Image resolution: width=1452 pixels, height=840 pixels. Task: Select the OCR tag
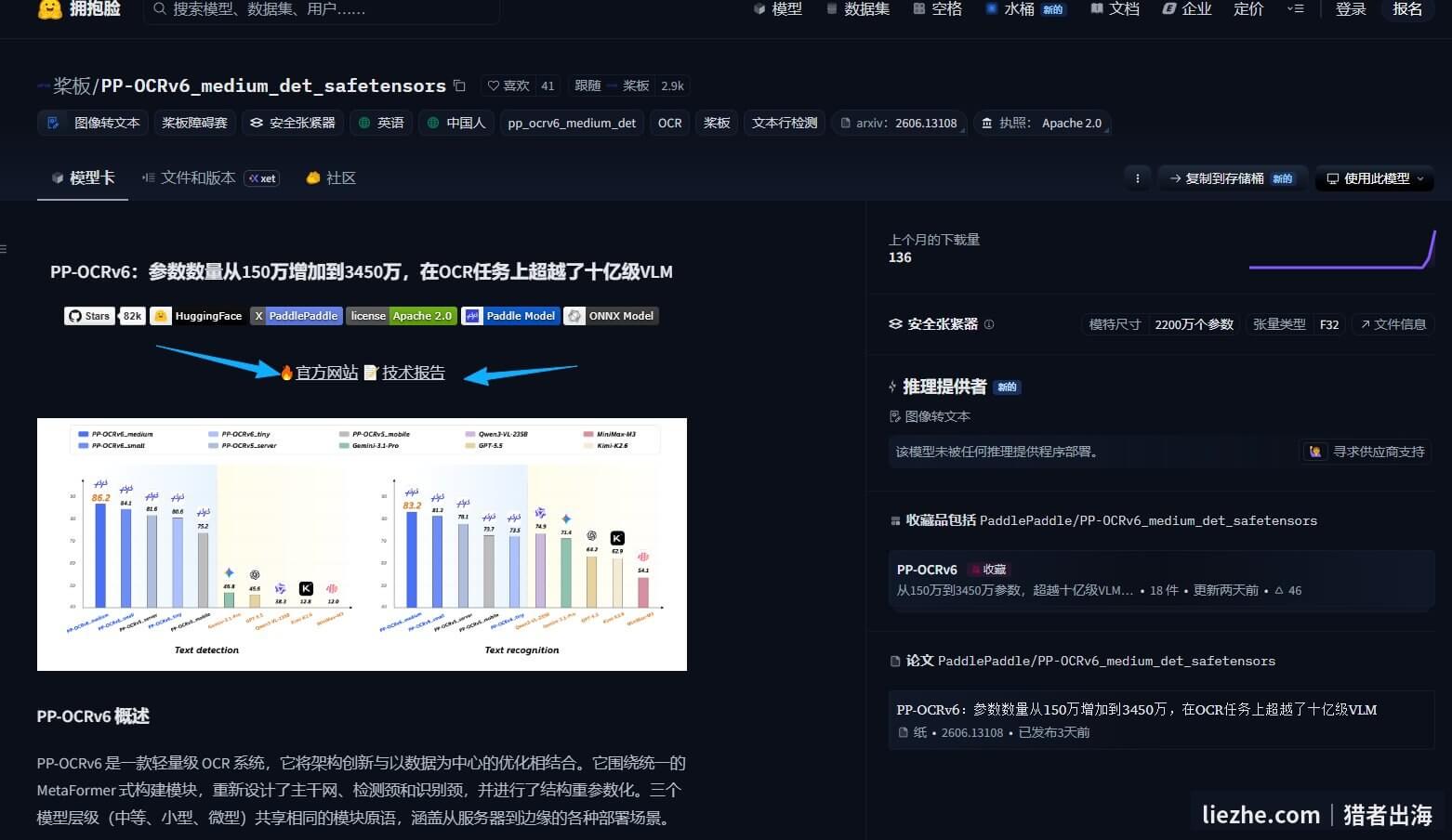pyautogui.click(x=670, y=123)
